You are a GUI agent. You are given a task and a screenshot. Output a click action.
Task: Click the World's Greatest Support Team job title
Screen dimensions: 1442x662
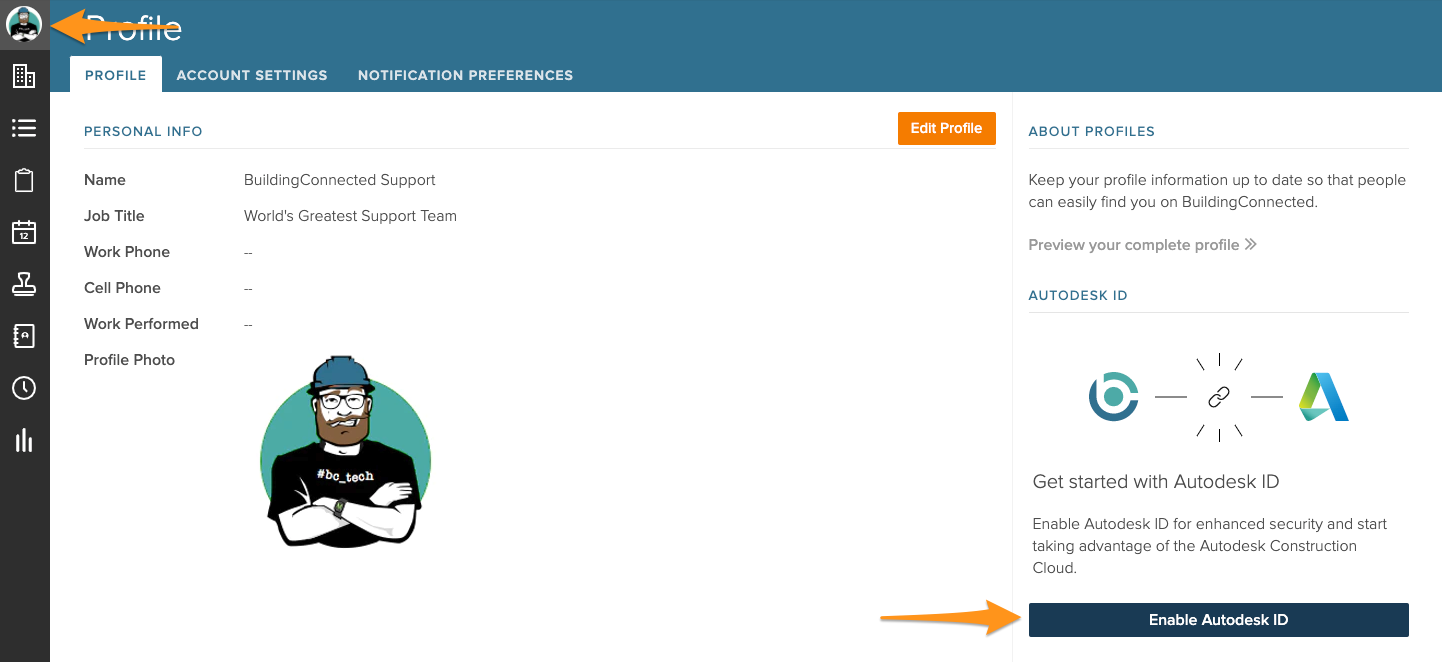tap(350, 216)
